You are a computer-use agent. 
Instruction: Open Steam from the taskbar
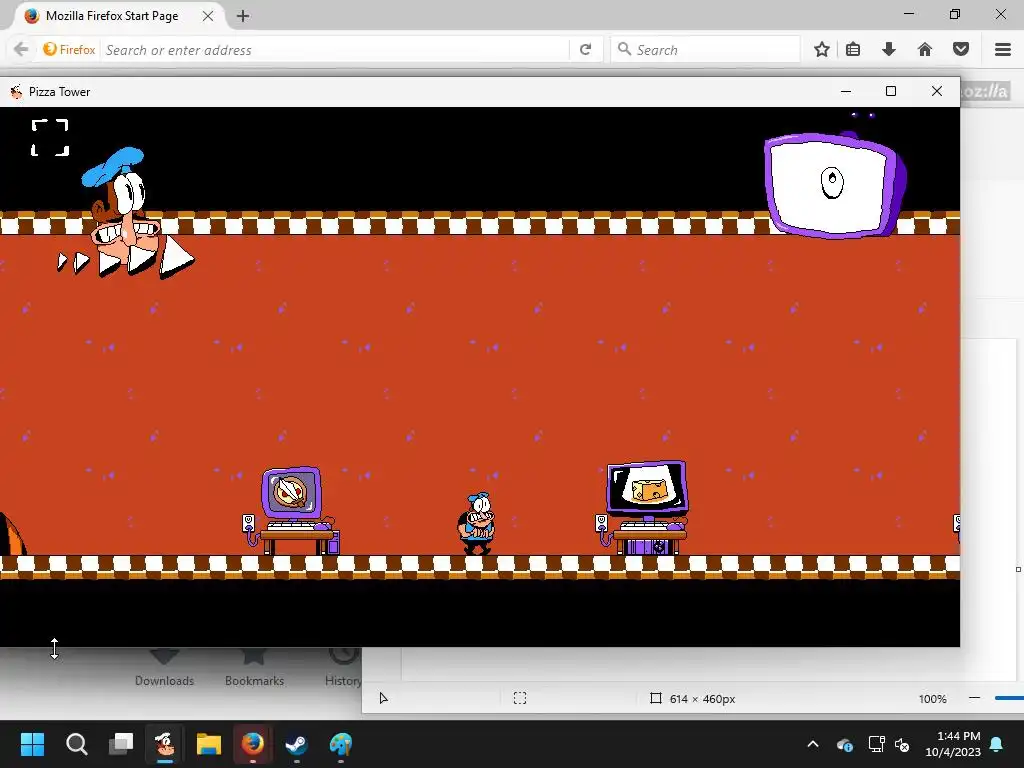tap(297, 744)
